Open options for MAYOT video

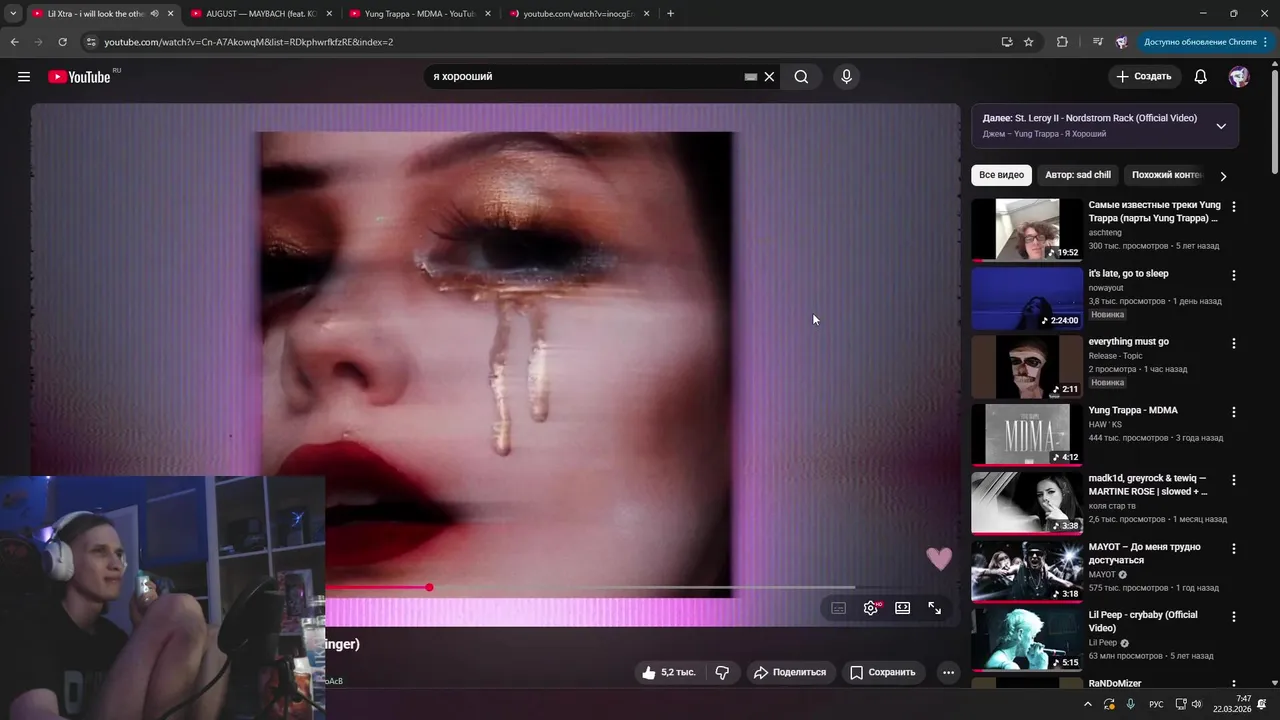[1233, 549]
